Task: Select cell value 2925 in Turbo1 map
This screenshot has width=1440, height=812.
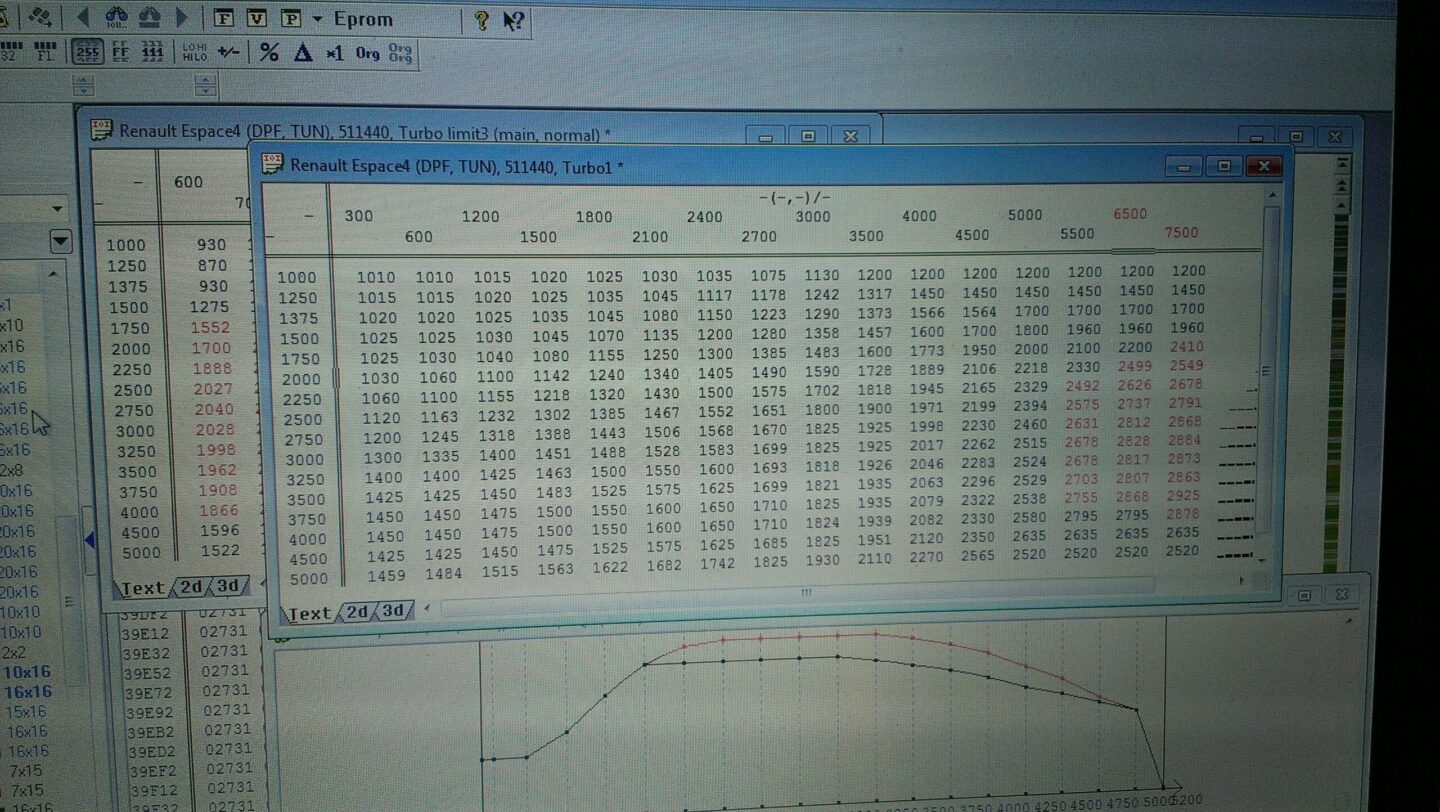Action: [x=1184, y=496]
